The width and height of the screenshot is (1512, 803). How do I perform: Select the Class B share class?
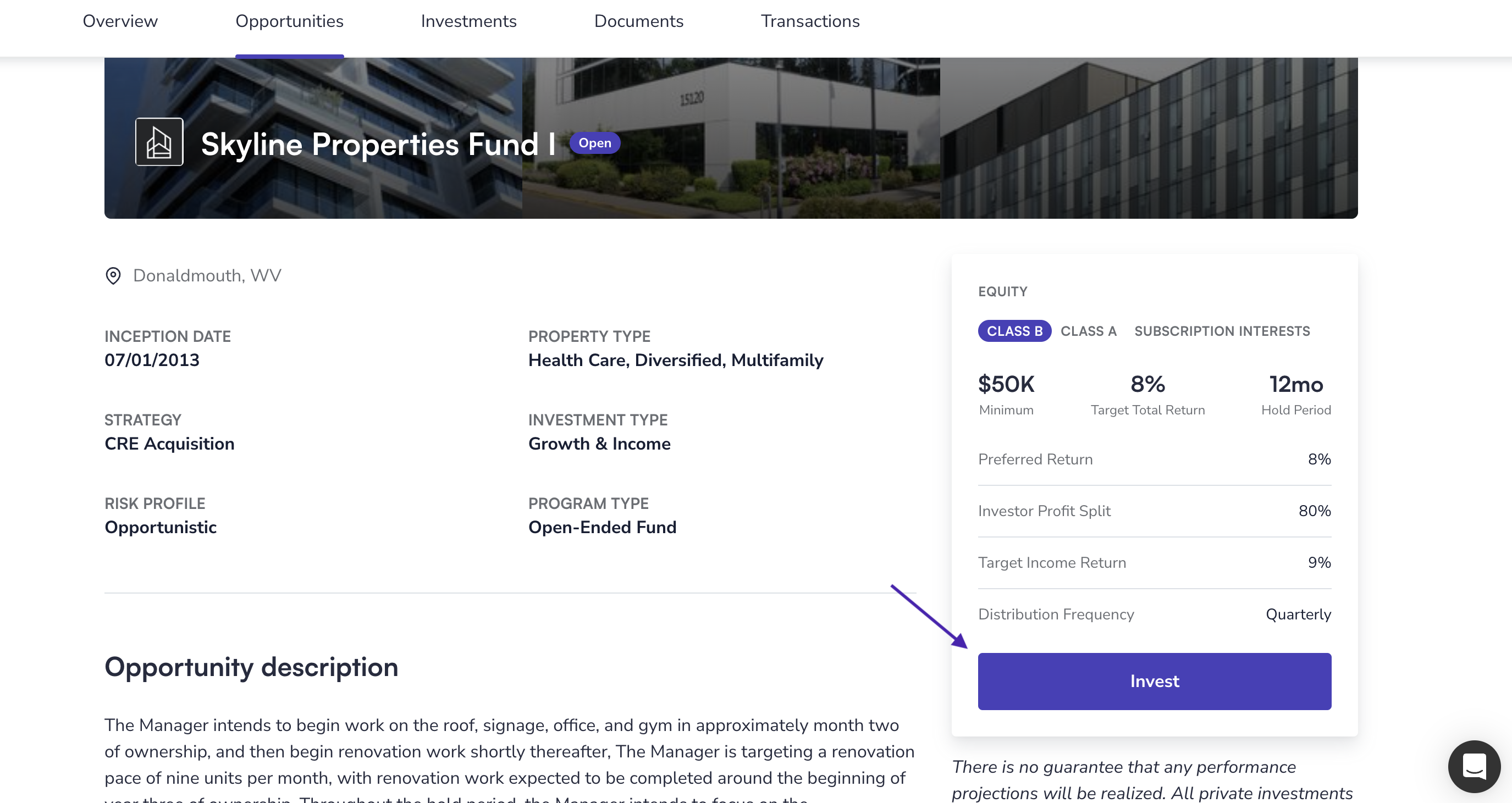pos(1014,331)
